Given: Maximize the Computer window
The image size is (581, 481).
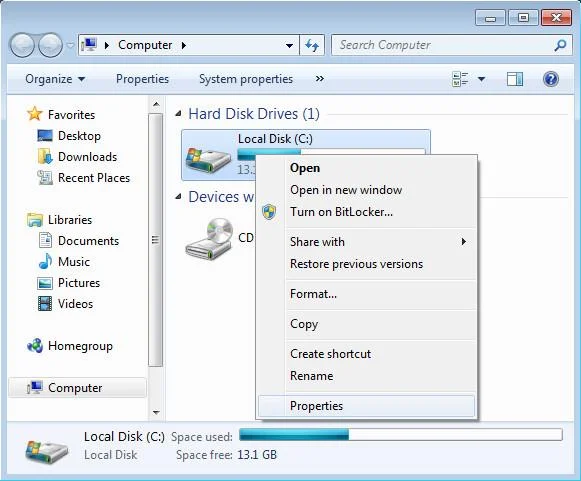Looking at the screenshot, I should (523, 17).
